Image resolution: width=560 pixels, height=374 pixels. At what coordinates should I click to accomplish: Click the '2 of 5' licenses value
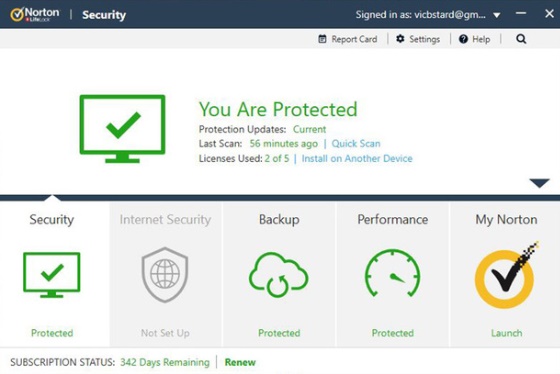[x=277, y=159]
